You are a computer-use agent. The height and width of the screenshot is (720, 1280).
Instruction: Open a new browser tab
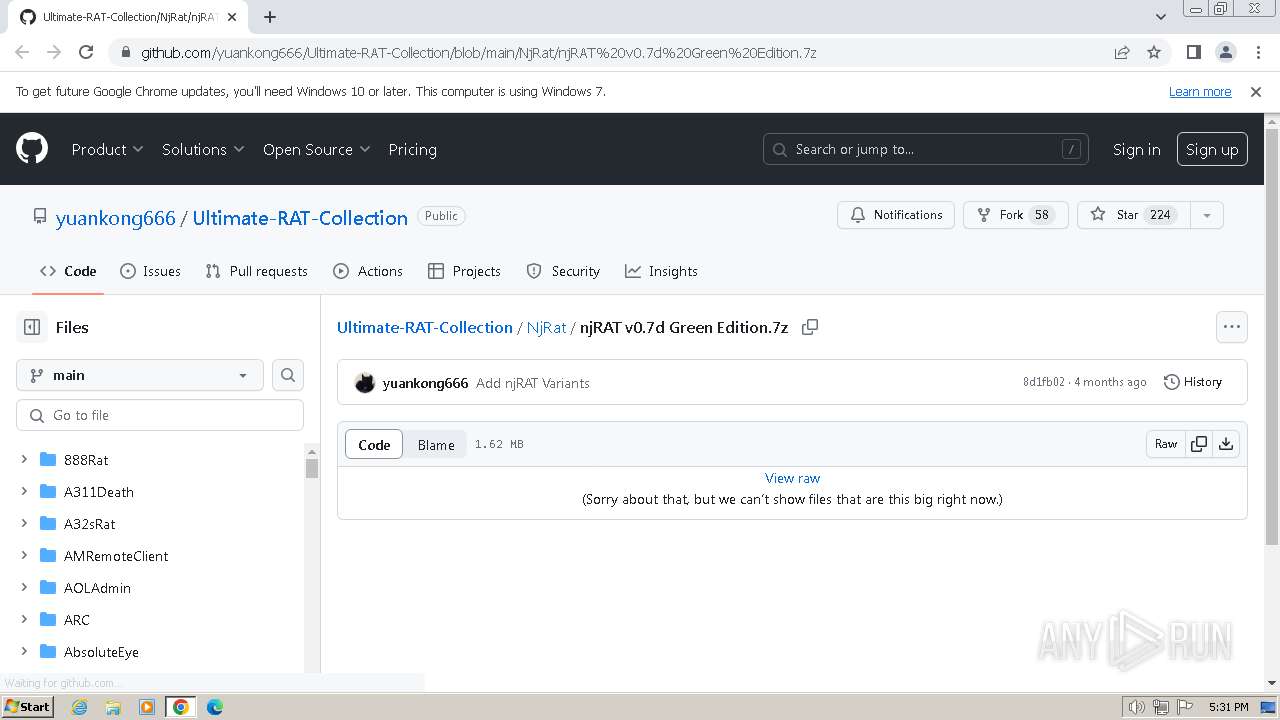tap(270, 17)
